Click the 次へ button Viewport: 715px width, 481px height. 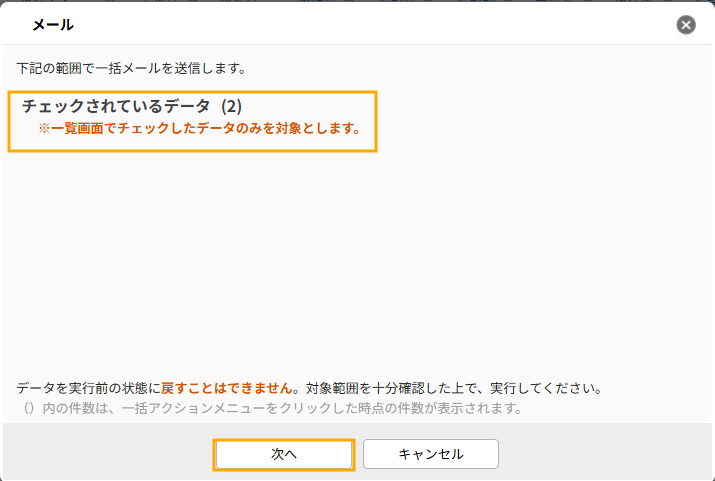point(284,454)
